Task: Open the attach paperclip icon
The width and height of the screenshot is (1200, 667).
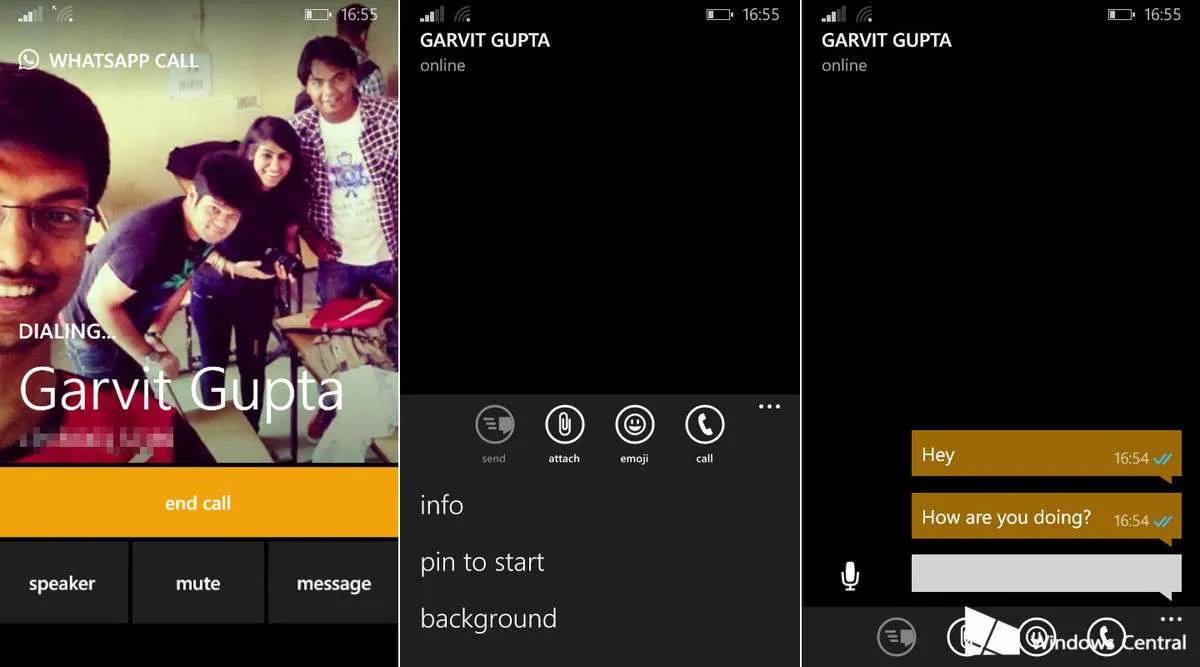Action: (564, 425)
